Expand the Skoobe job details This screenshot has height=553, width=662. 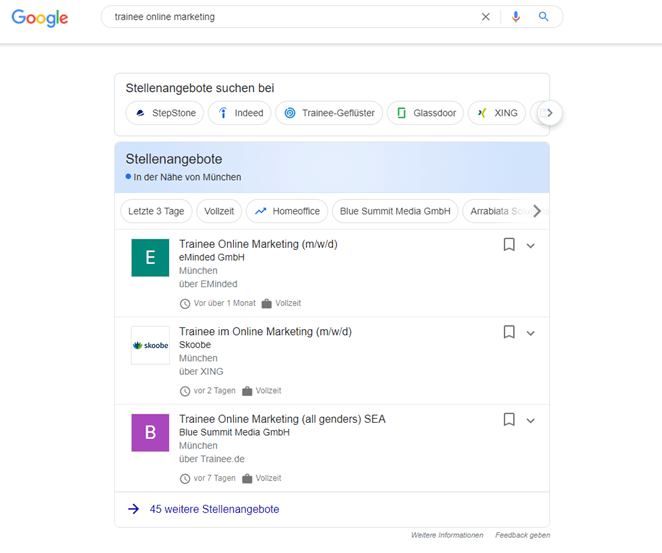pyautogui.click(x=531, y=333)
